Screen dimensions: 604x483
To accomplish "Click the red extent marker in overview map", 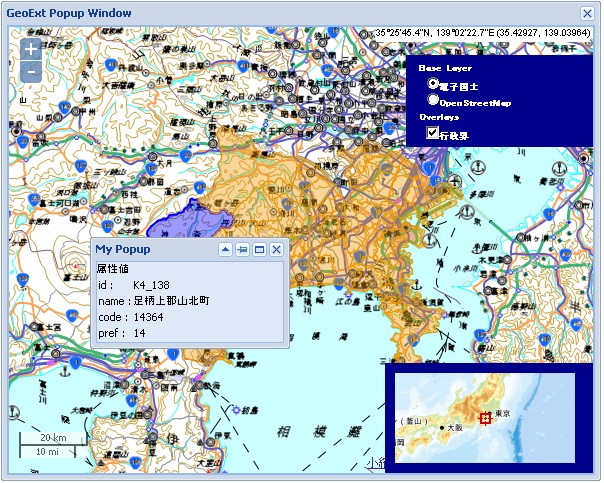I will pyautogui.click(x=486, y=417).
